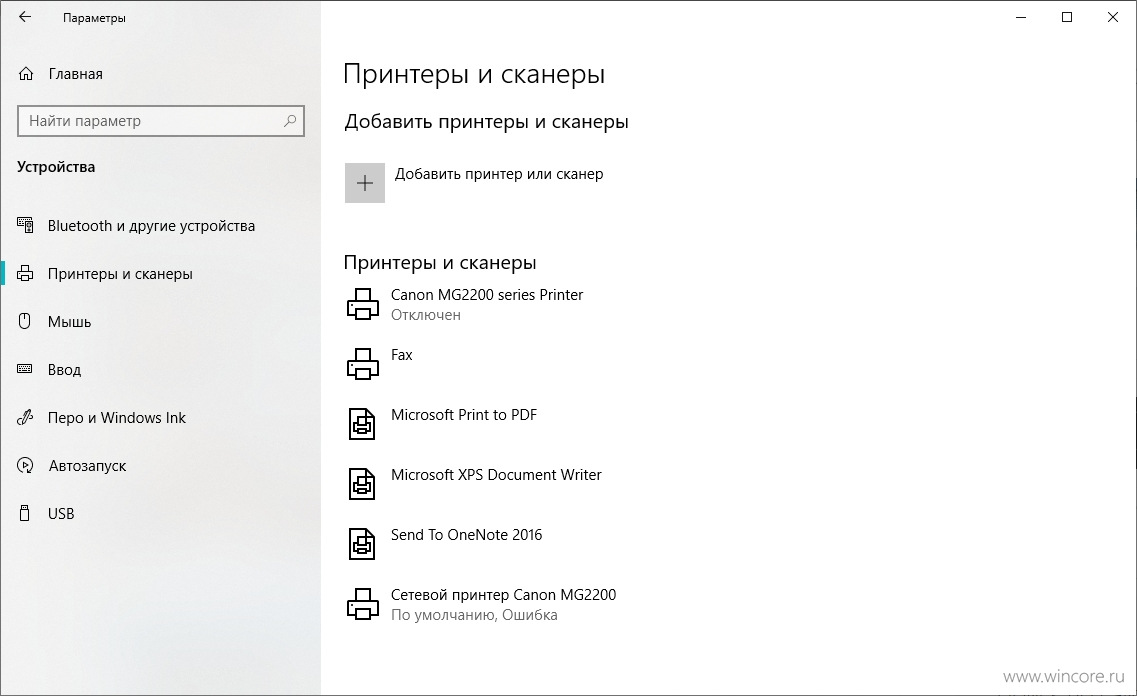Click the Сетевой принтер Canon MG2200 icon
Screen dimensions: 1137x696
[363, 604]
